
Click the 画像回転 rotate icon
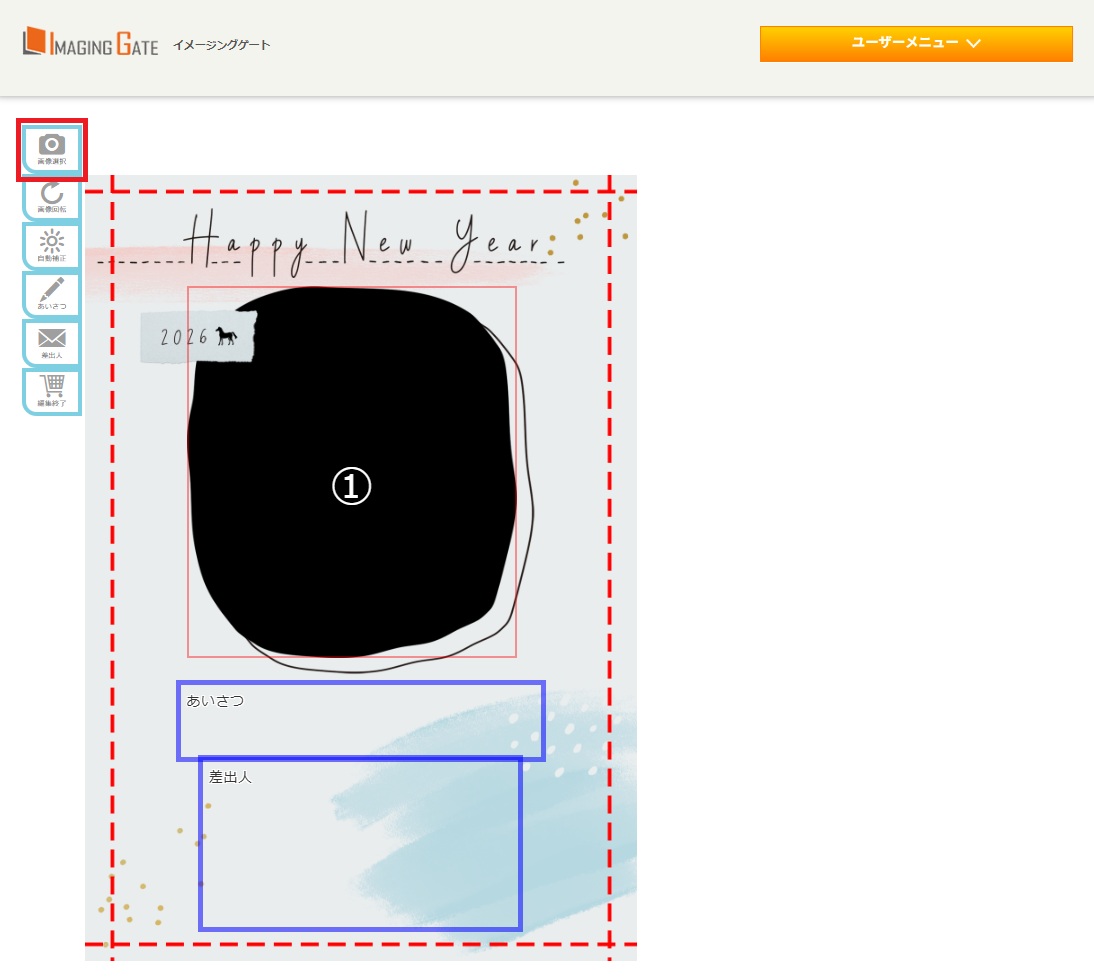point(52,197)
